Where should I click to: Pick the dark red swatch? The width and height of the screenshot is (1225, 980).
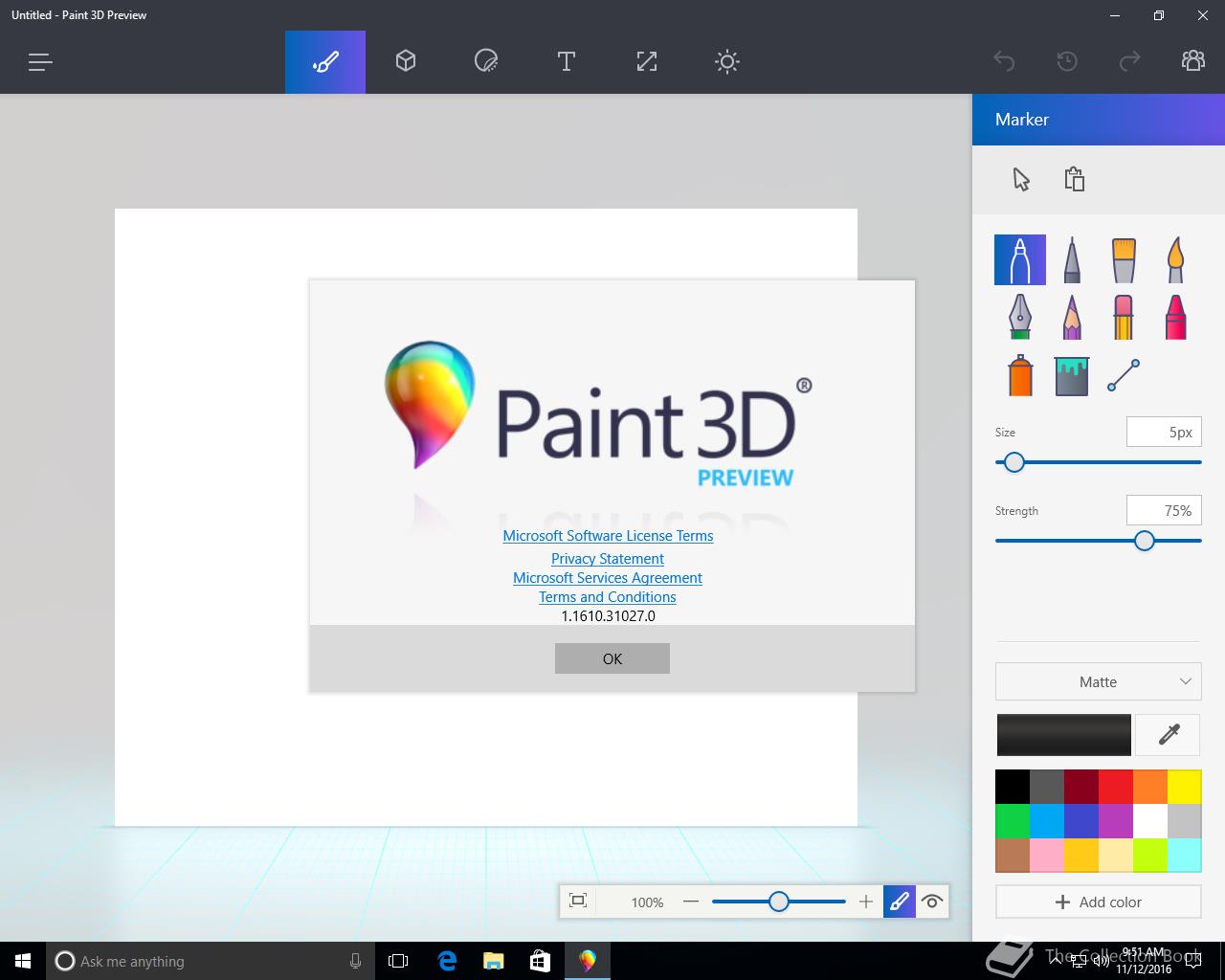(x=1081, y=787)
